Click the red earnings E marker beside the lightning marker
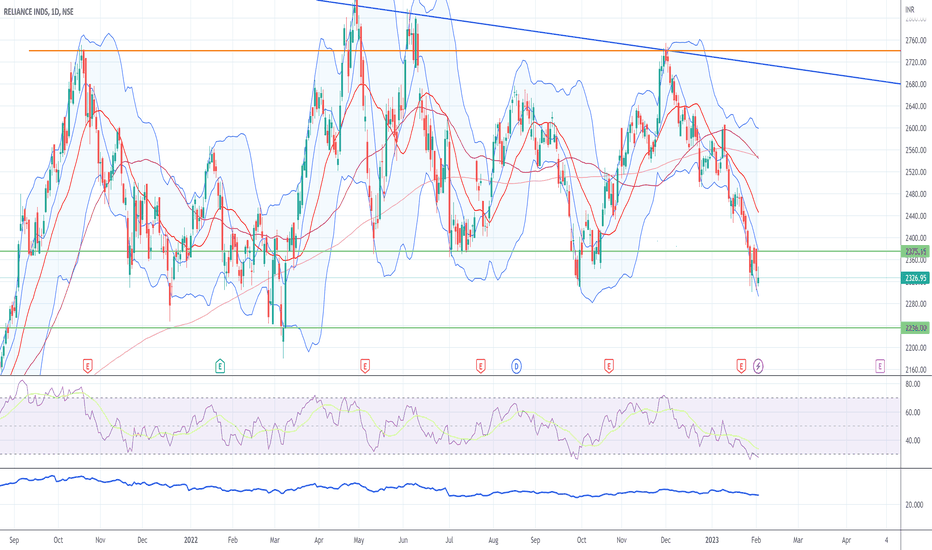Image resolution: width=932 pixels, height=550 pixels. pos(741,366)
